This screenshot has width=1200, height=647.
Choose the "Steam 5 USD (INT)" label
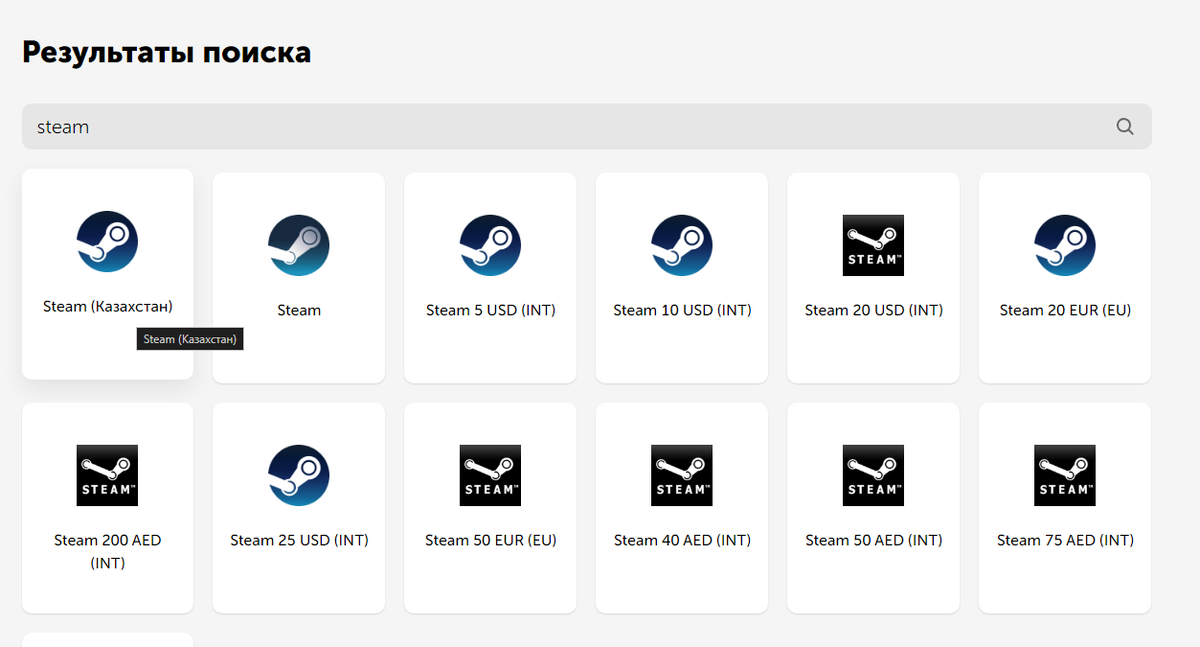(491, 311)
